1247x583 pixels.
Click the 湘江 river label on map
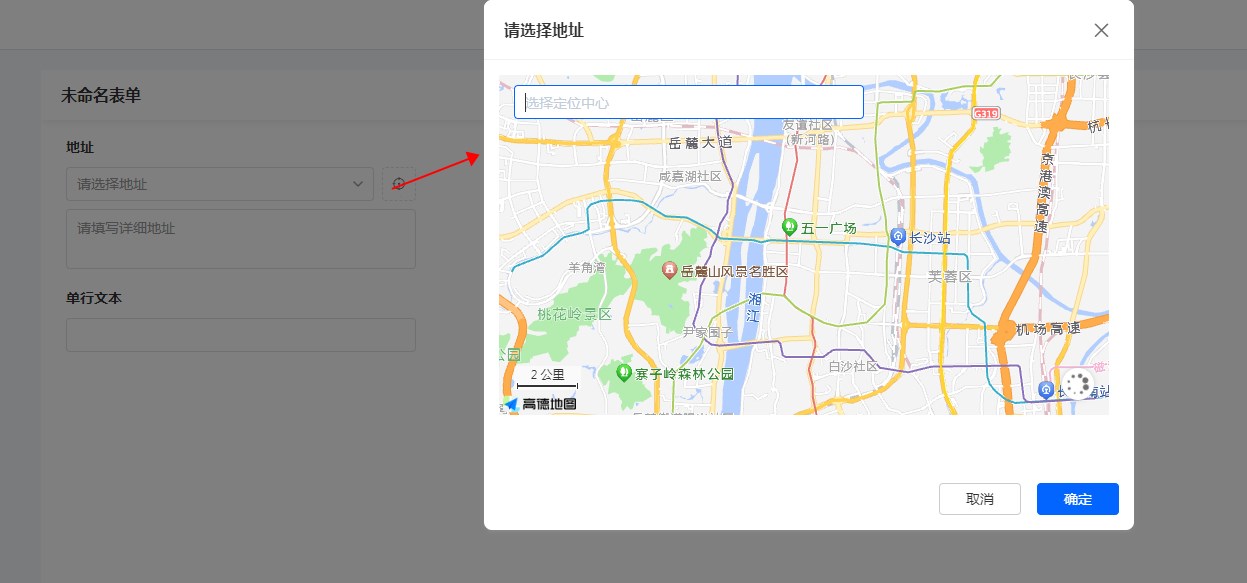pos(754,307)
